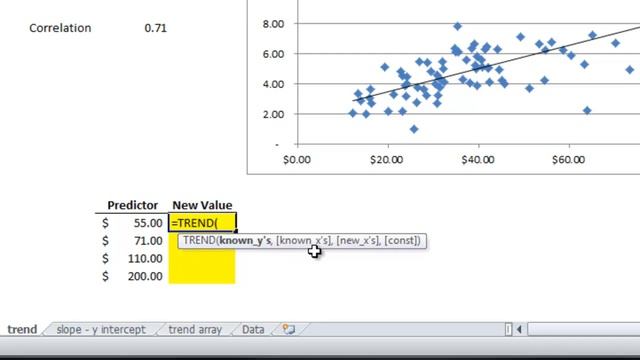The width and height of the screenshot is (640, 360).
Task: Select the predictor cell with 110.00
Action: pyautogui.click(x=132, y=258)
